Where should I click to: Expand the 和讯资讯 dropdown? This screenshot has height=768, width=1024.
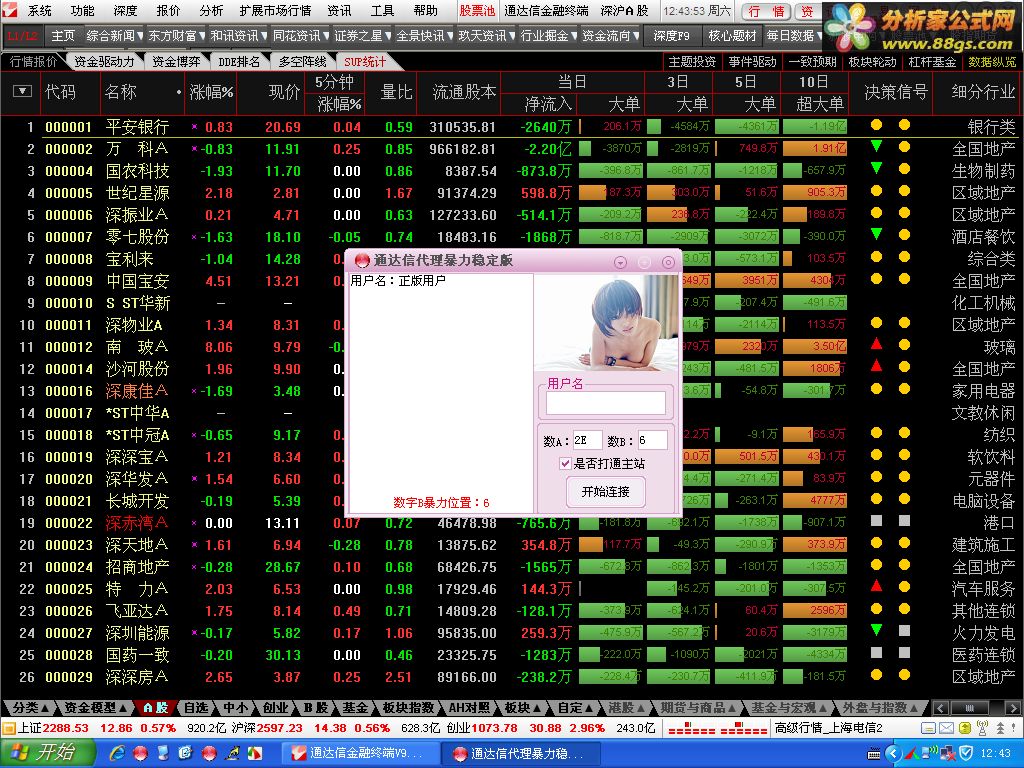(x=238, y=35)
